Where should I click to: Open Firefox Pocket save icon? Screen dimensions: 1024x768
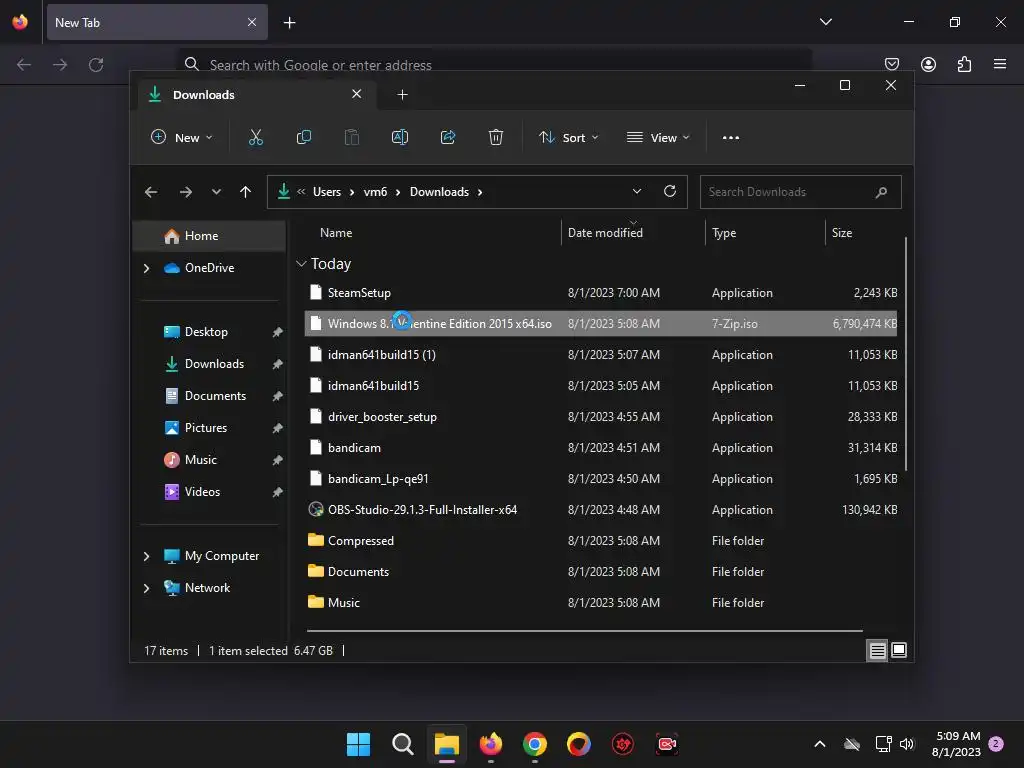click(x=891, y=64)
